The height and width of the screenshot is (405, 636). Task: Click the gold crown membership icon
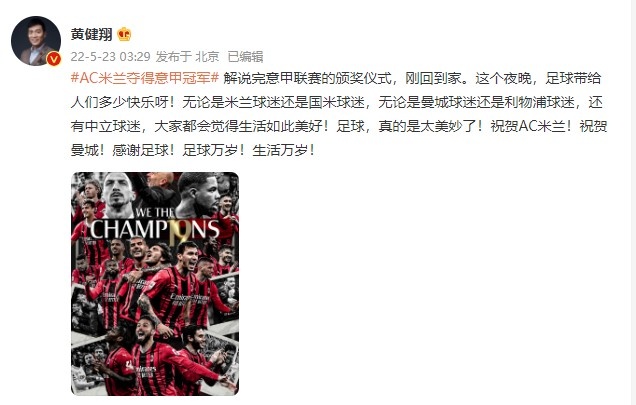click(124, 34)
